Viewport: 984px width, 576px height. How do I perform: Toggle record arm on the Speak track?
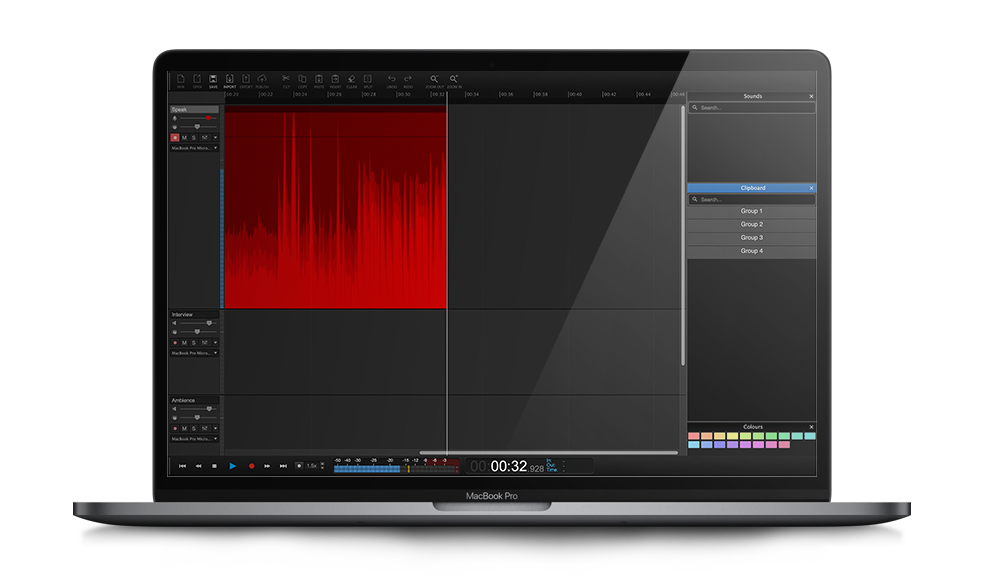coord(175,137)
